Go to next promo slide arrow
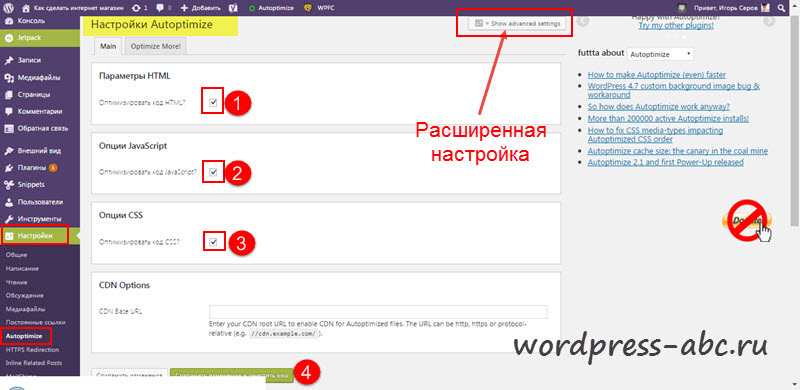Image resolution: width=800 pixels, height=390 pixels. (x=769, y=21)
